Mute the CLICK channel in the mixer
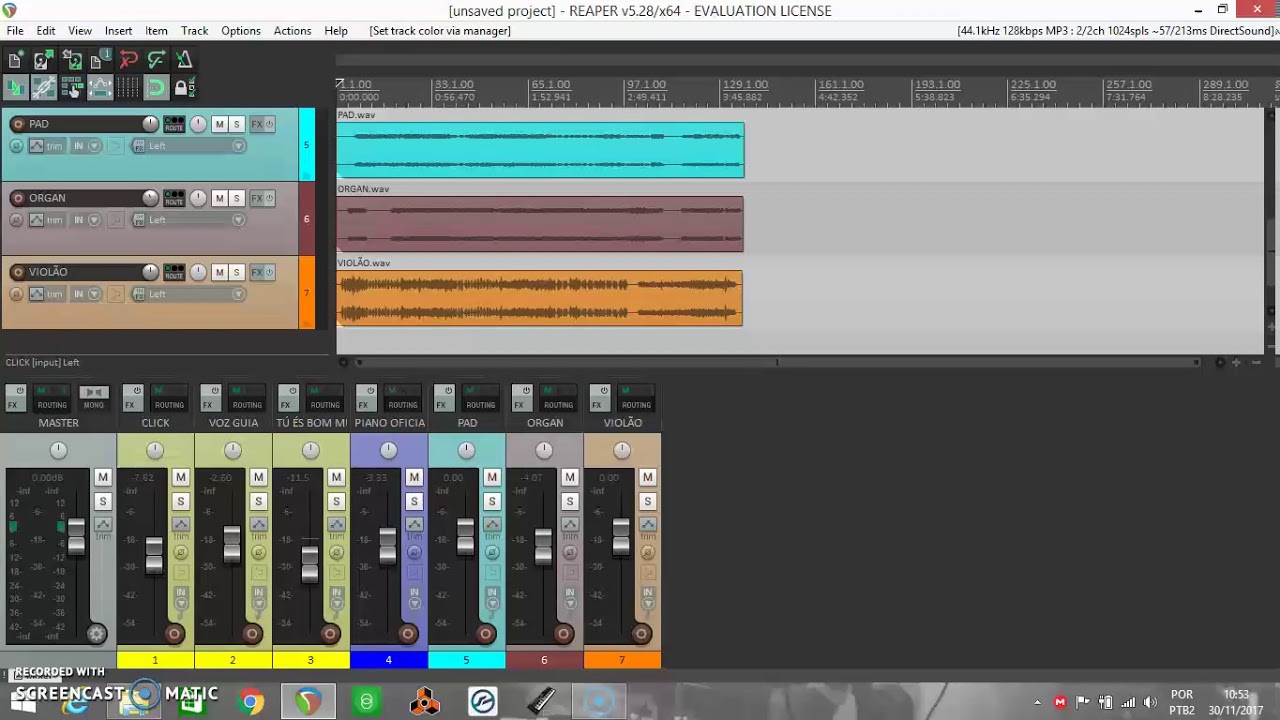 pyautogui.click(x=180, y=477)
